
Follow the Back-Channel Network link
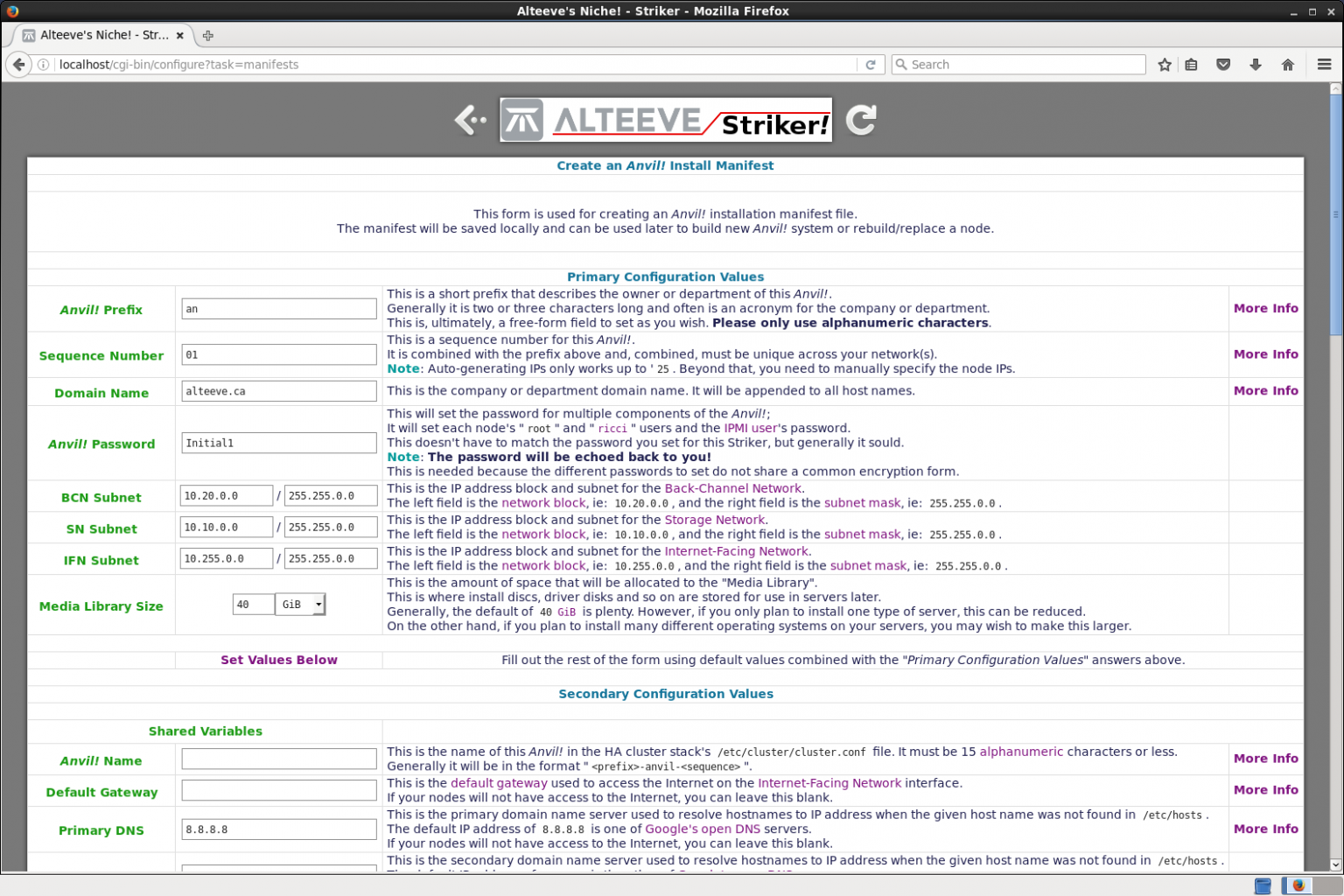tap(732, 488)
